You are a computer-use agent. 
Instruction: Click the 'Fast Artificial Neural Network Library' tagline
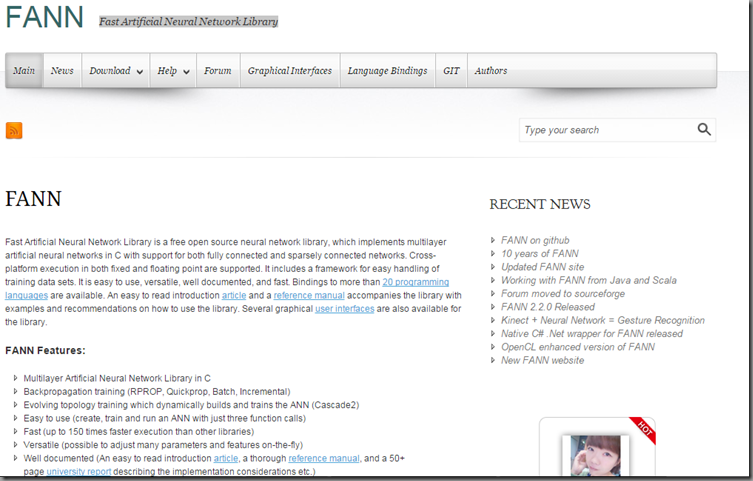click(x=188, y=22)
